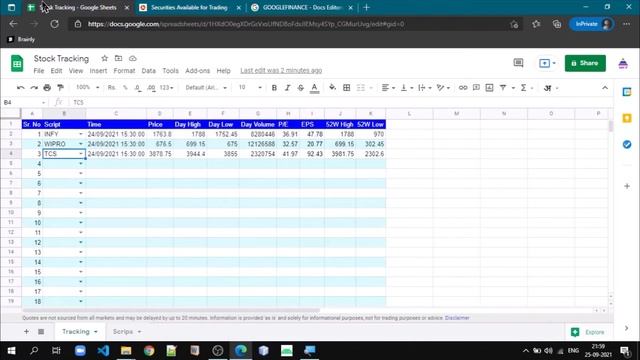Toggle Italic formatting
Image resolution: width=640 pixels, height=360 pixels.
click(287, 88)
